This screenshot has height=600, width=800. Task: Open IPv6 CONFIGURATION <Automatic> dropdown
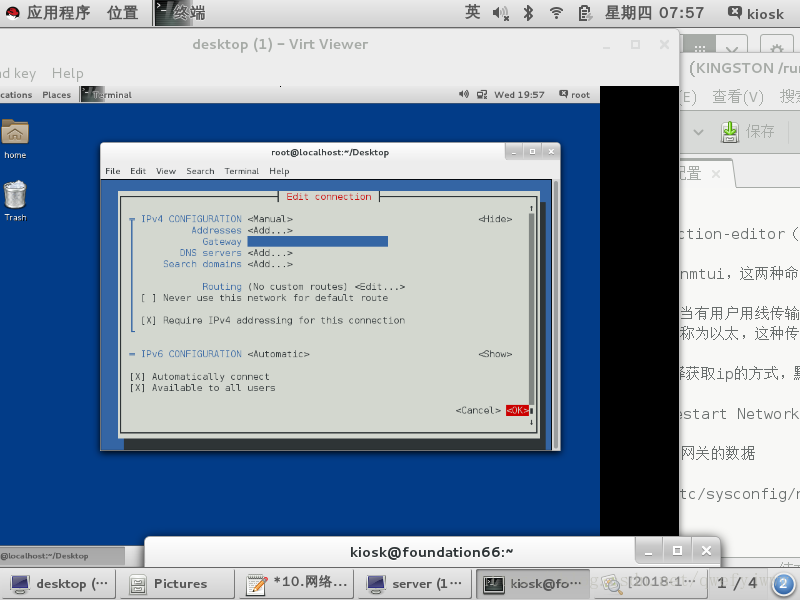(x=279, y=354)
